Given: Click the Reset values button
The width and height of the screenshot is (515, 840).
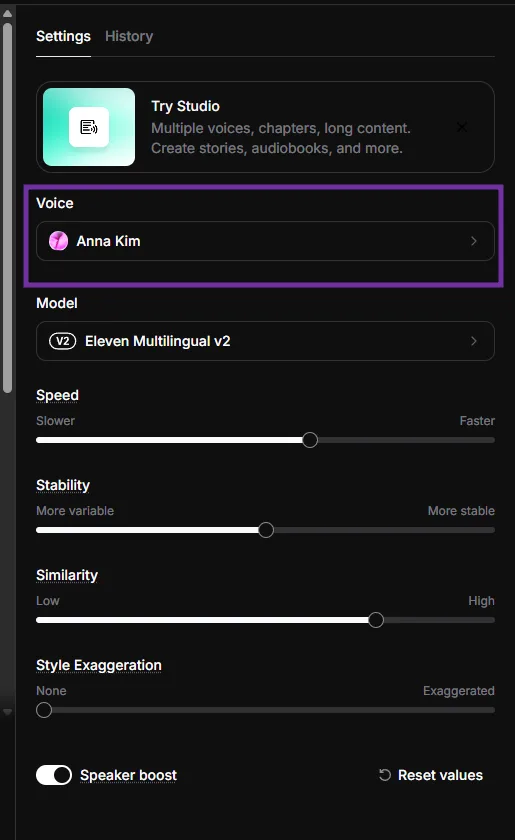Looking at the screenshot, I should click(431, 775).
